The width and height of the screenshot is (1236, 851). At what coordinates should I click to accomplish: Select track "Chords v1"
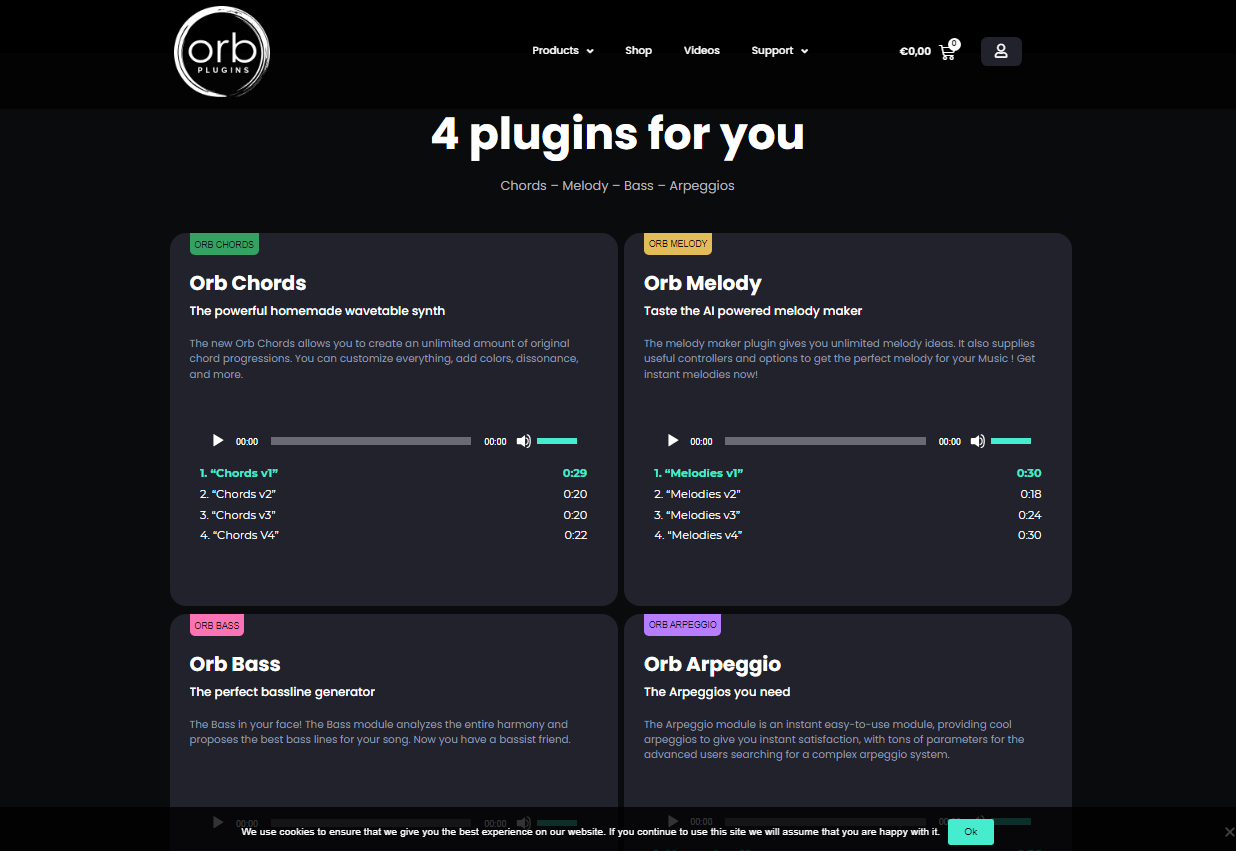(x=239, y=473)
